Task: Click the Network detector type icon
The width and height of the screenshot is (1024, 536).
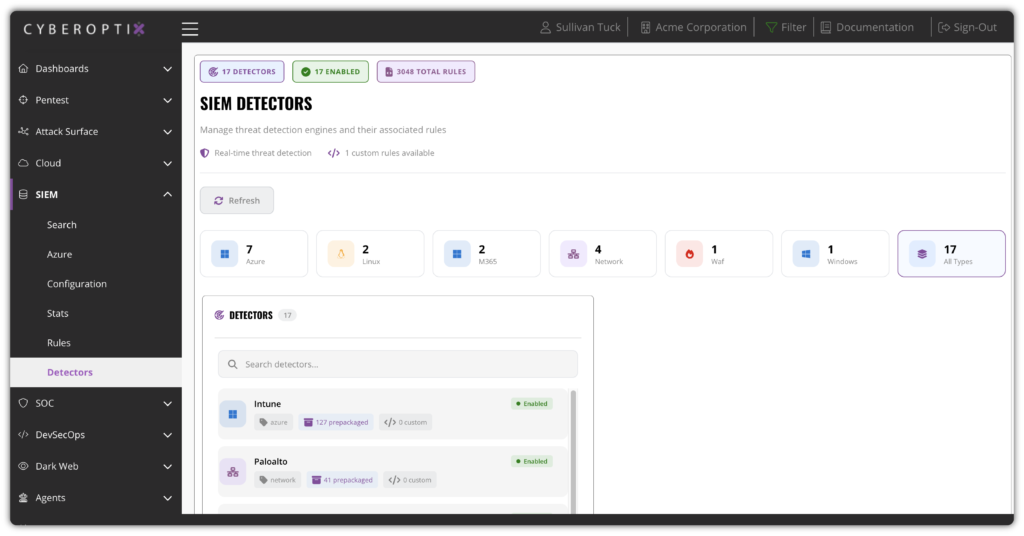Action: click(x=574, y=254)
